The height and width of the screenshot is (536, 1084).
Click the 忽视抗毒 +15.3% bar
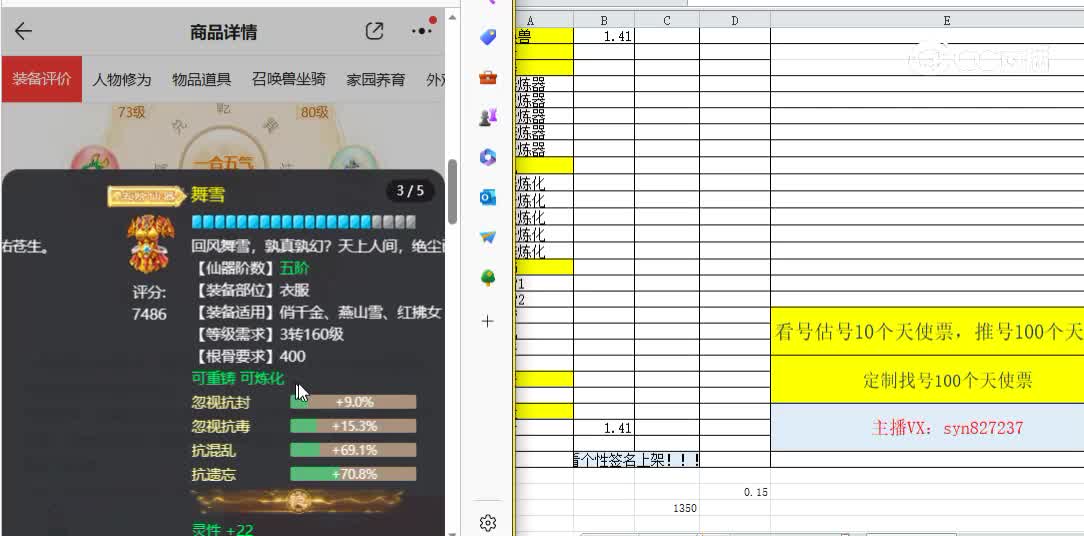click(x=353, y=426)
